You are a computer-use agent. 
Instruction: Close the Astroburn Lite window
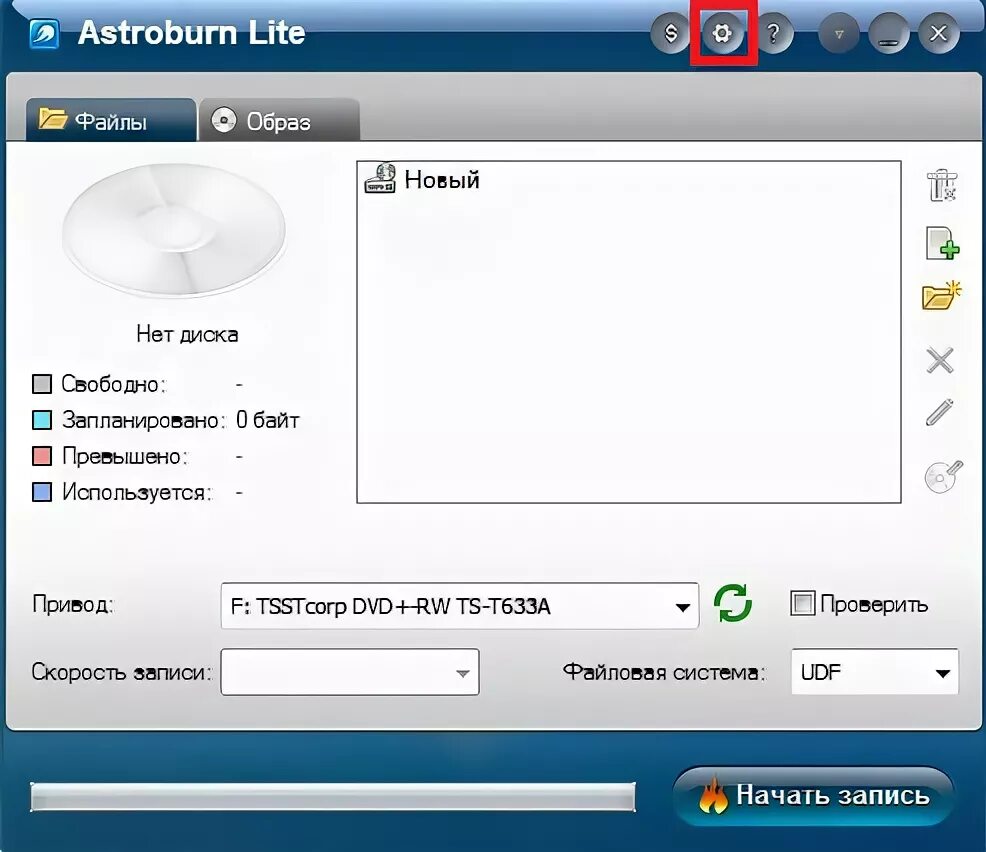pyautogui.click(x=938, y=33)
